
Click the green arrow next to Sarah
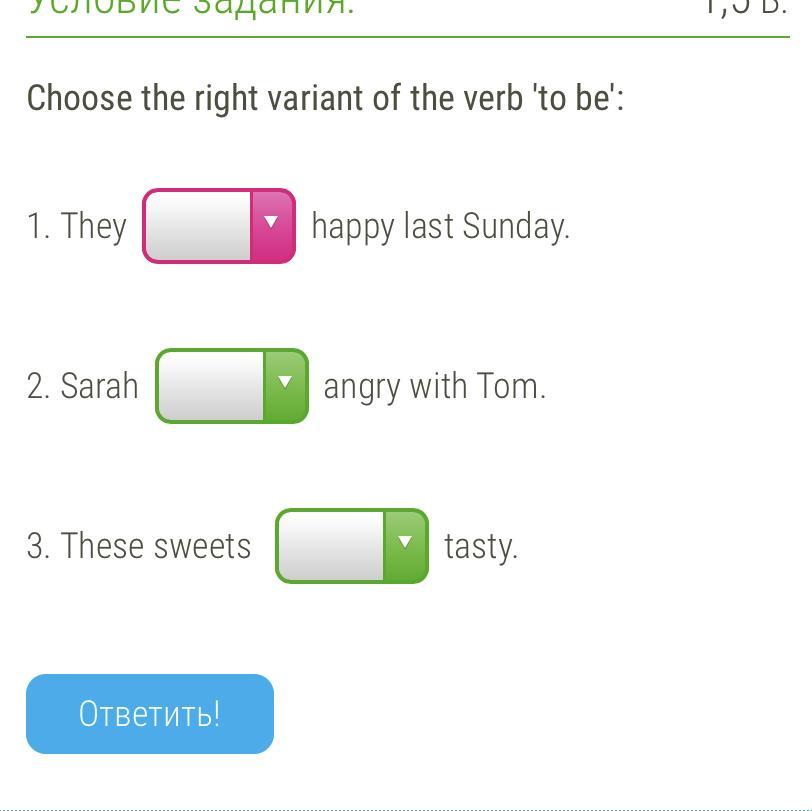click(285, 386)
